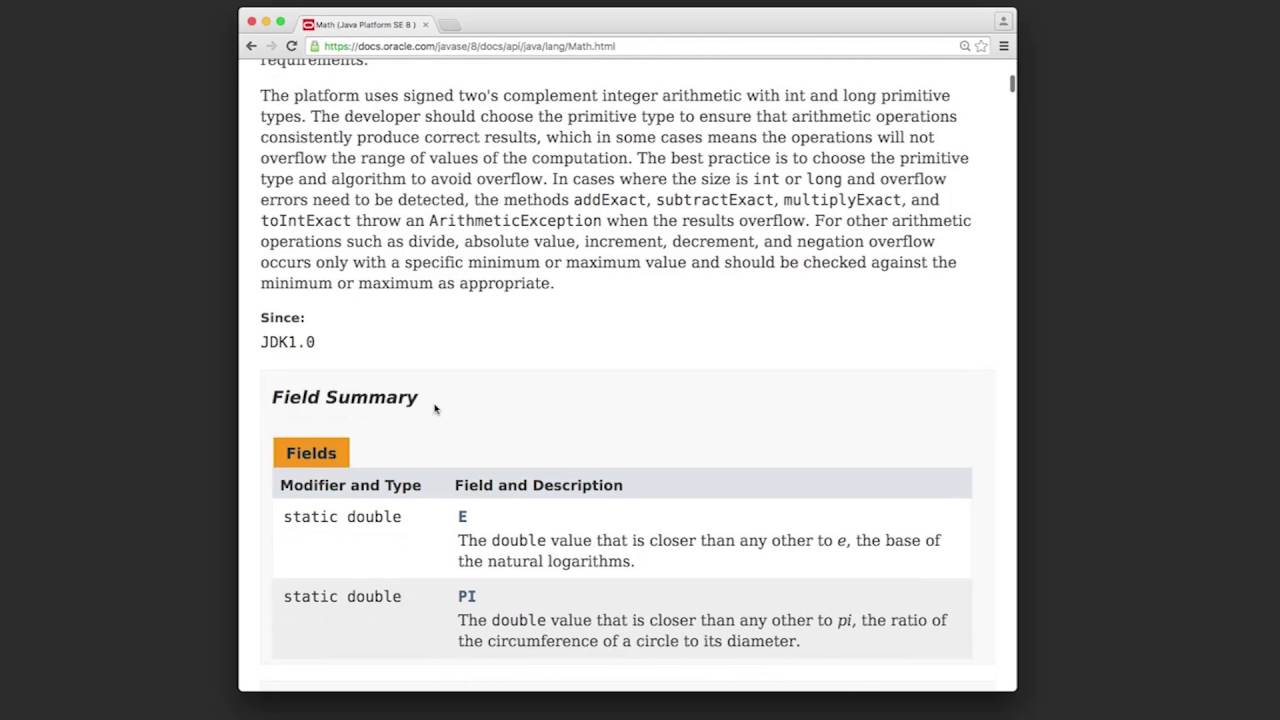Screen dimensions: 1280x720
Task: Click the browser back arrow
Action: coord(251,46)
